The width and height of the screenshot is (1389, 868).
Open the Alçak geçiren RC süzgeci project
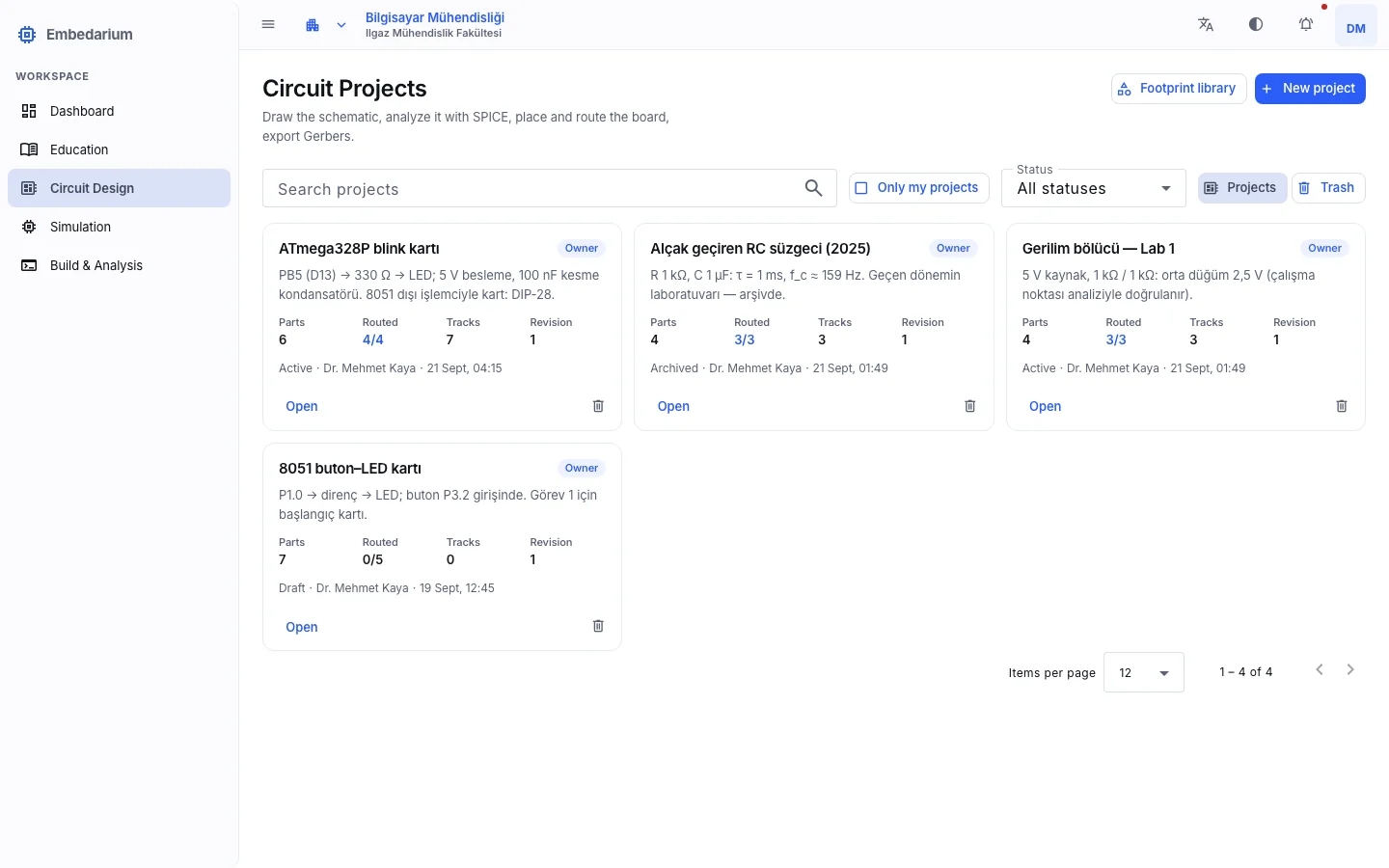(x=673, y=406)
